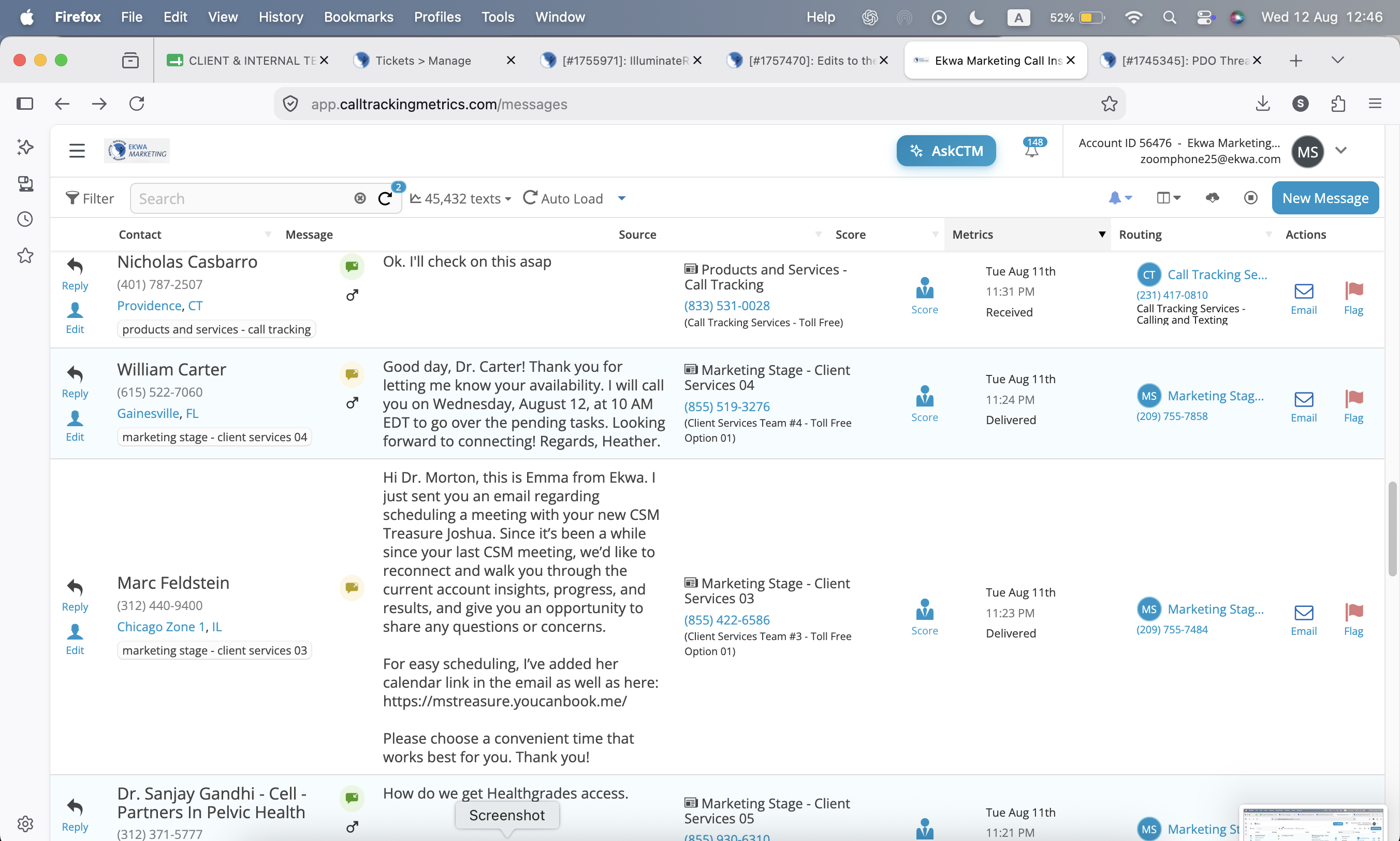Screen dimensions: 1400x841
Task: Start a New Message
Action: pos(1324,198)
